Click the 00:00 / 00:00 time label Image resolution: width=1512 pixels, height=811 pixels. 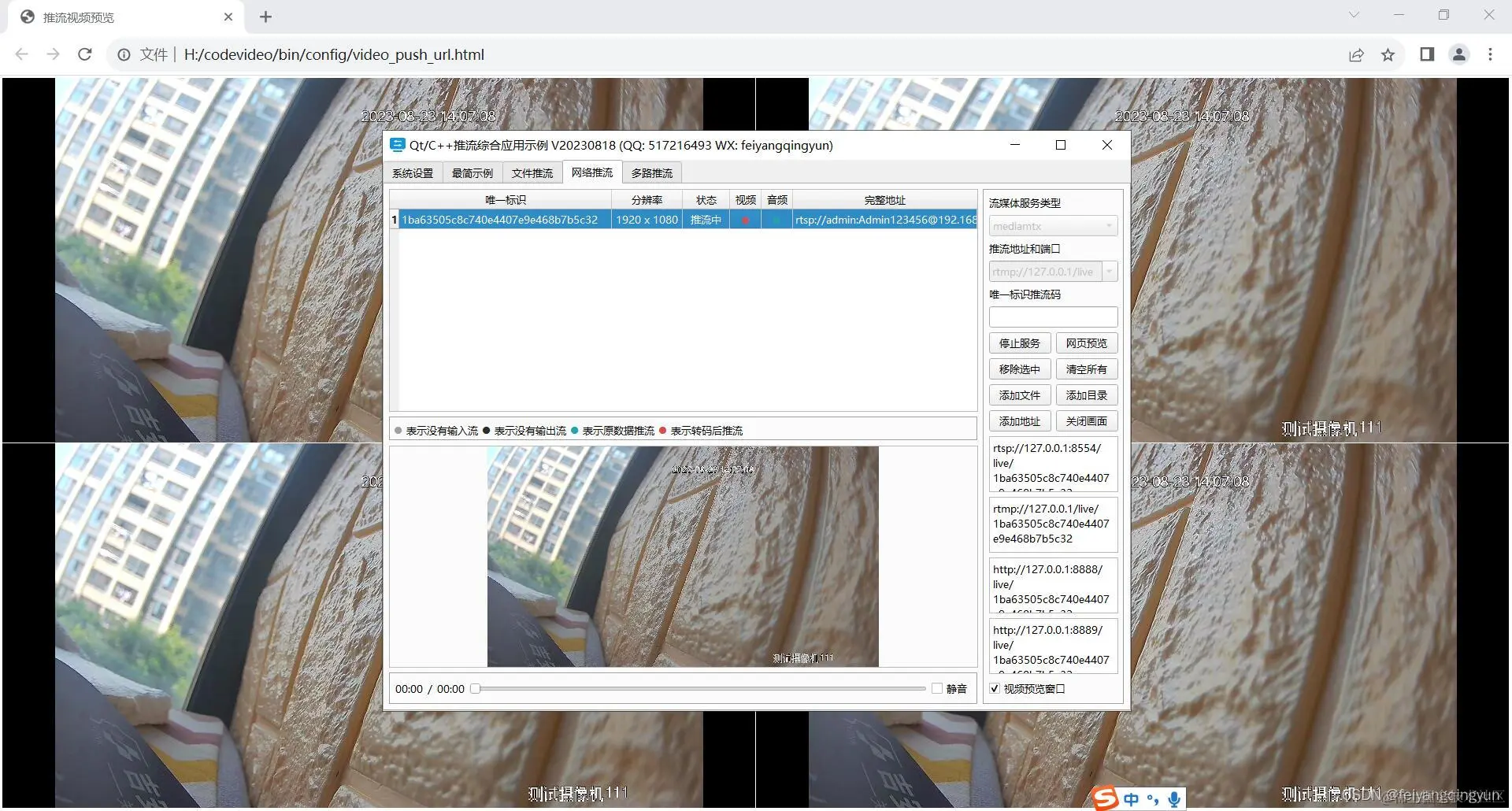(x=429, y=689)
